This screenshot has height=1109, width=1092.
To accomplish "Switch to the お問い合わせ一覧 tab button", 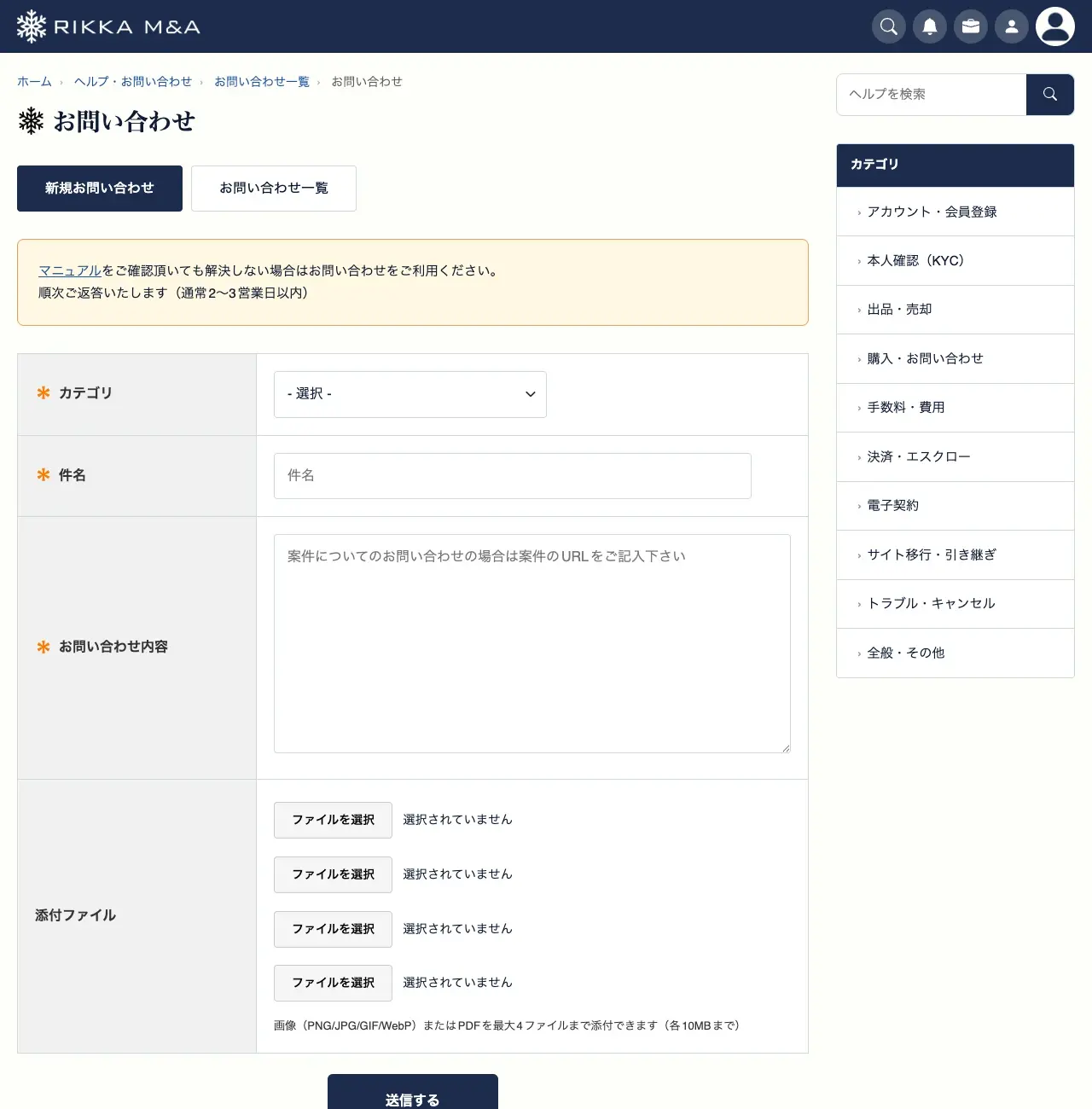I will click(x=274, y=189).
